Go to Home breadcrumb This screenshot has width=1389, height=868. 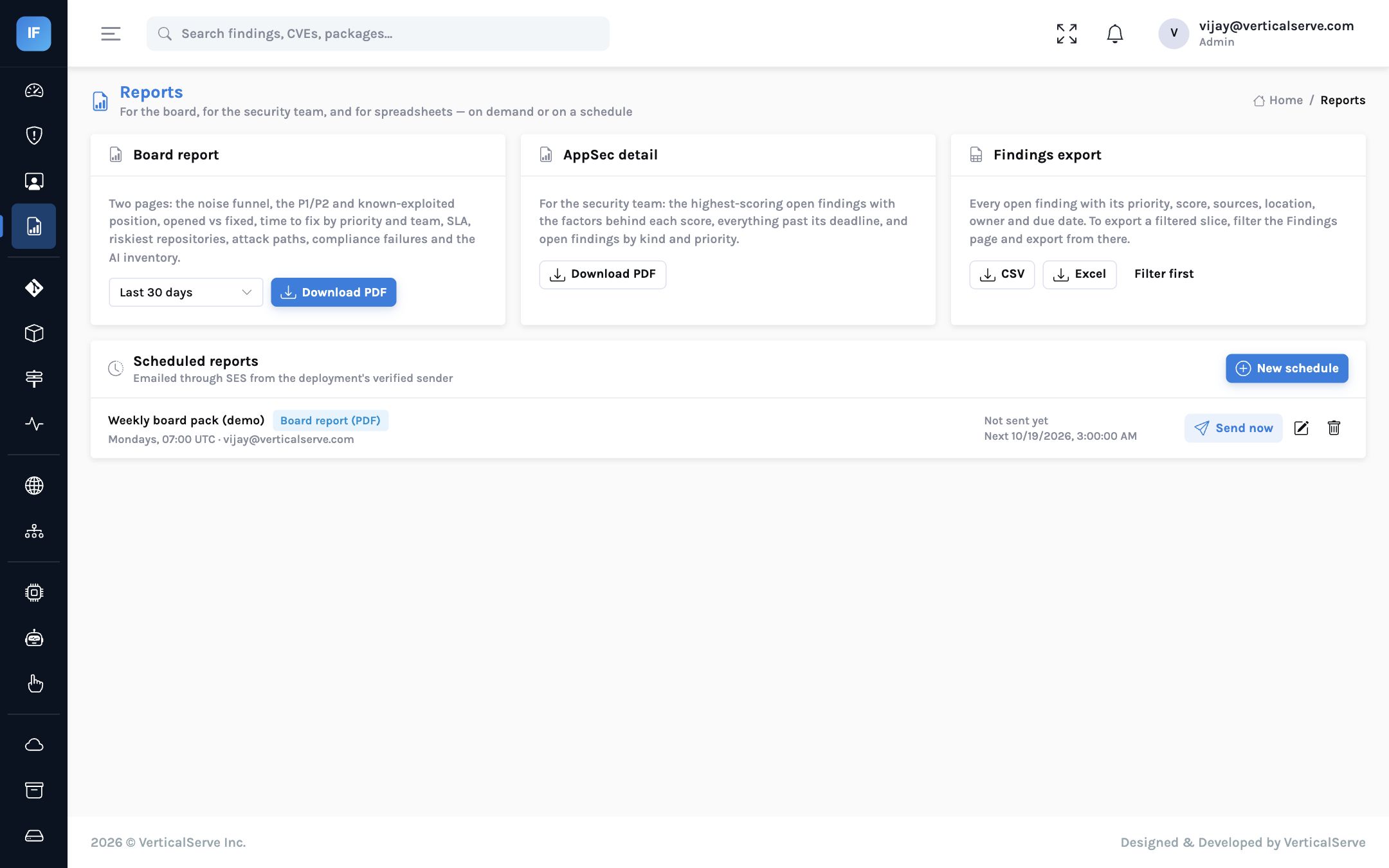(x=1278, y=100)
